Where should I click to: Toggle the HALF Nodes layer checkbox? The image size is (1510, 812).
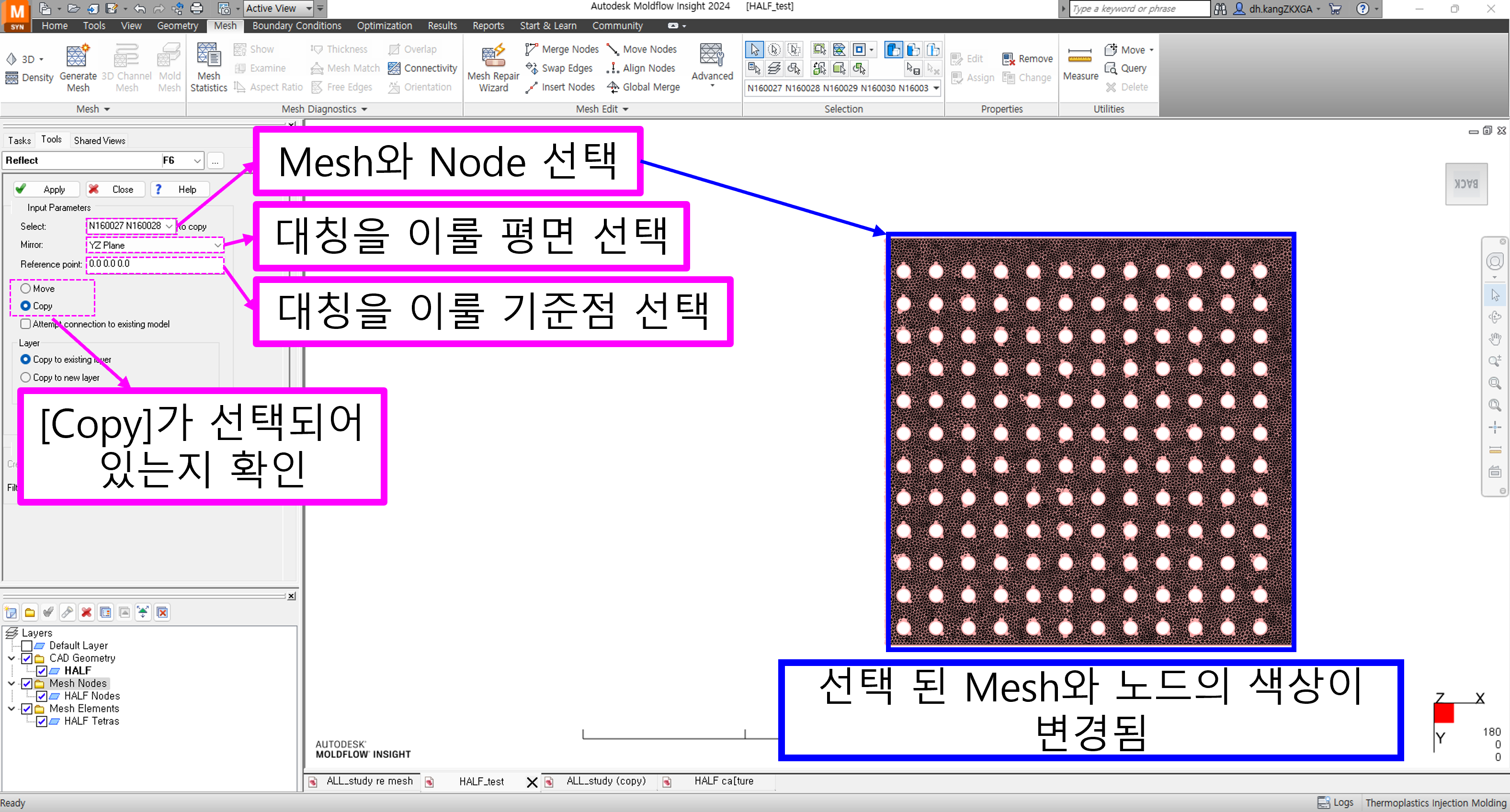42,696
